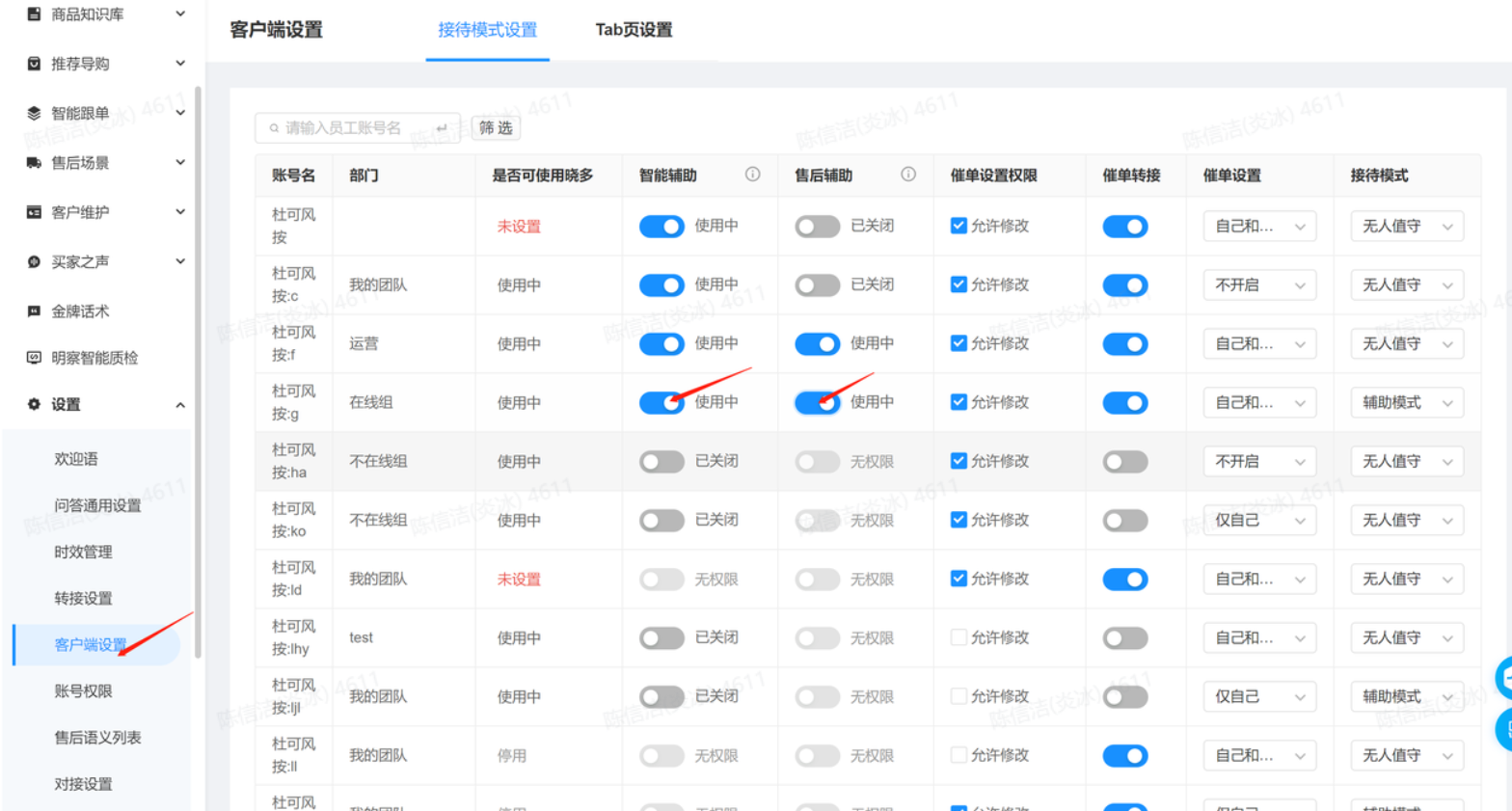Enable 催单转接 for 杜可风按:ko
Viewport: 1512px width, 811px height.
[x=1125, y=521]
